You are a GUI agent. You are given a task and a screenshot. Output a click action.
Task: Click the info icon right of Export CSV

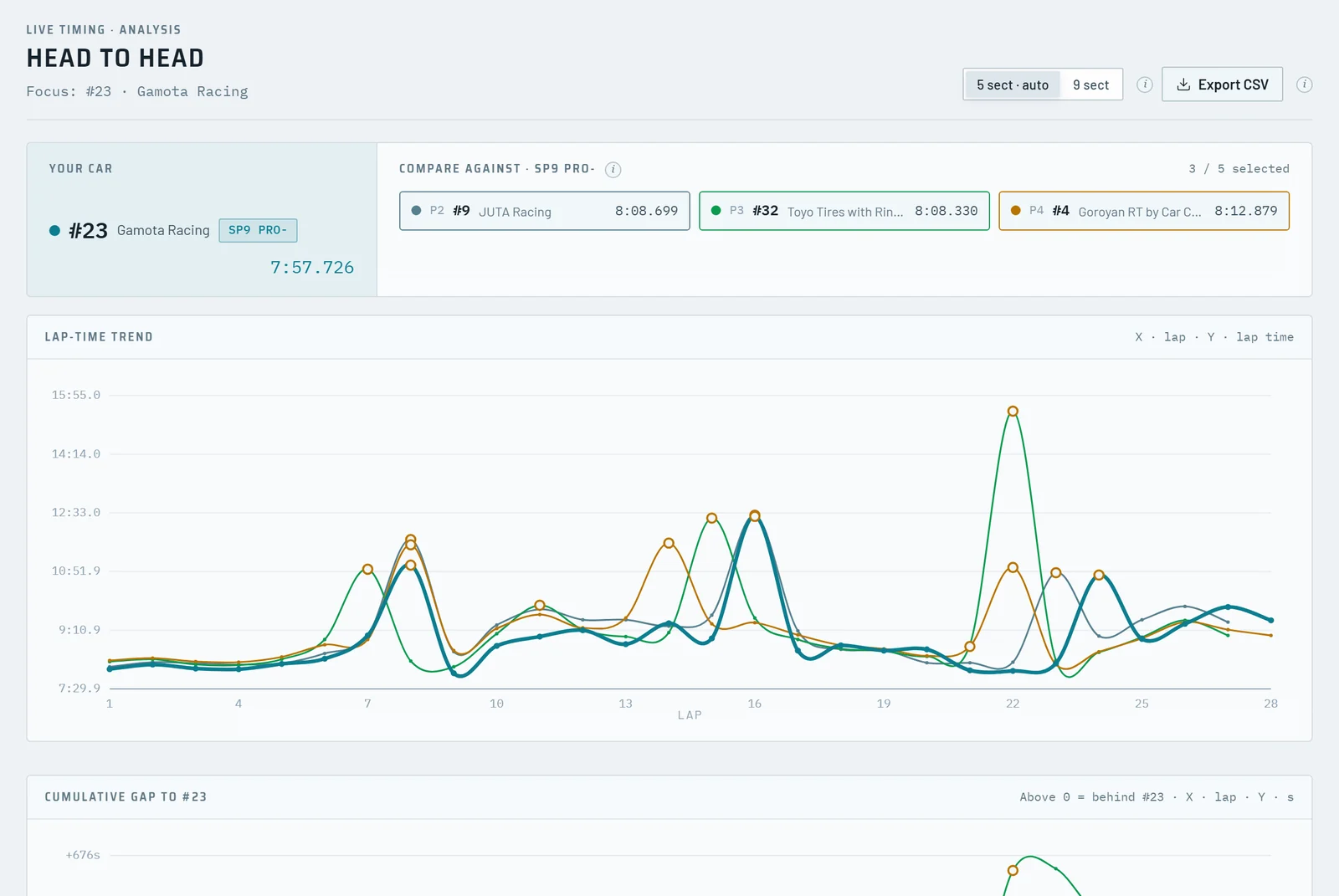pyautogui.click(x=1304, y=84)
